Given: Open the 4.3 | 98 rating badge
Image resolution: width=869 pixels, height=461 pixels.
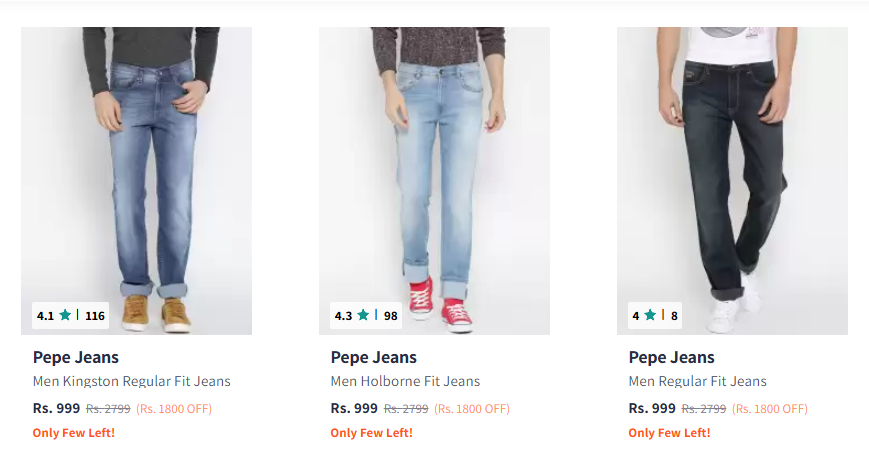Looking at the screenshot, I should pos(366,316).
